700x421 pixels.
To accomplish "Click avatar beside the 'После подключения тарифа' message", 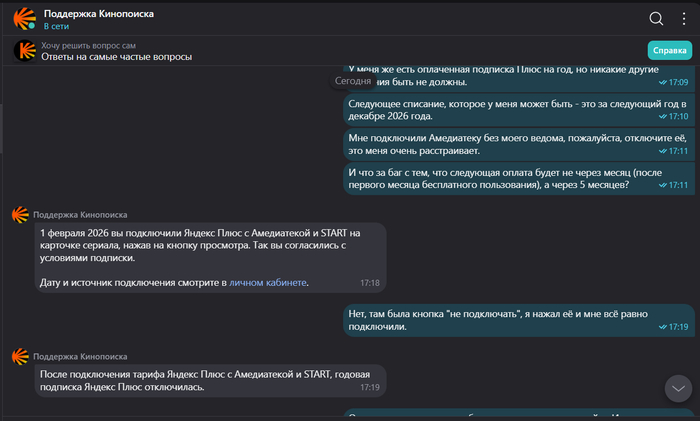I will pos(19,355).
